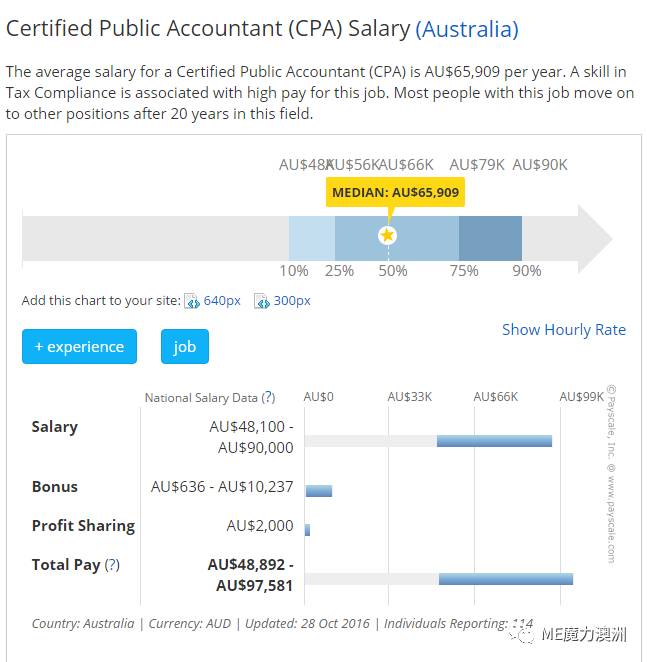Click the gold star median marker
The image size is (647, 662).
tap(387, 235)
